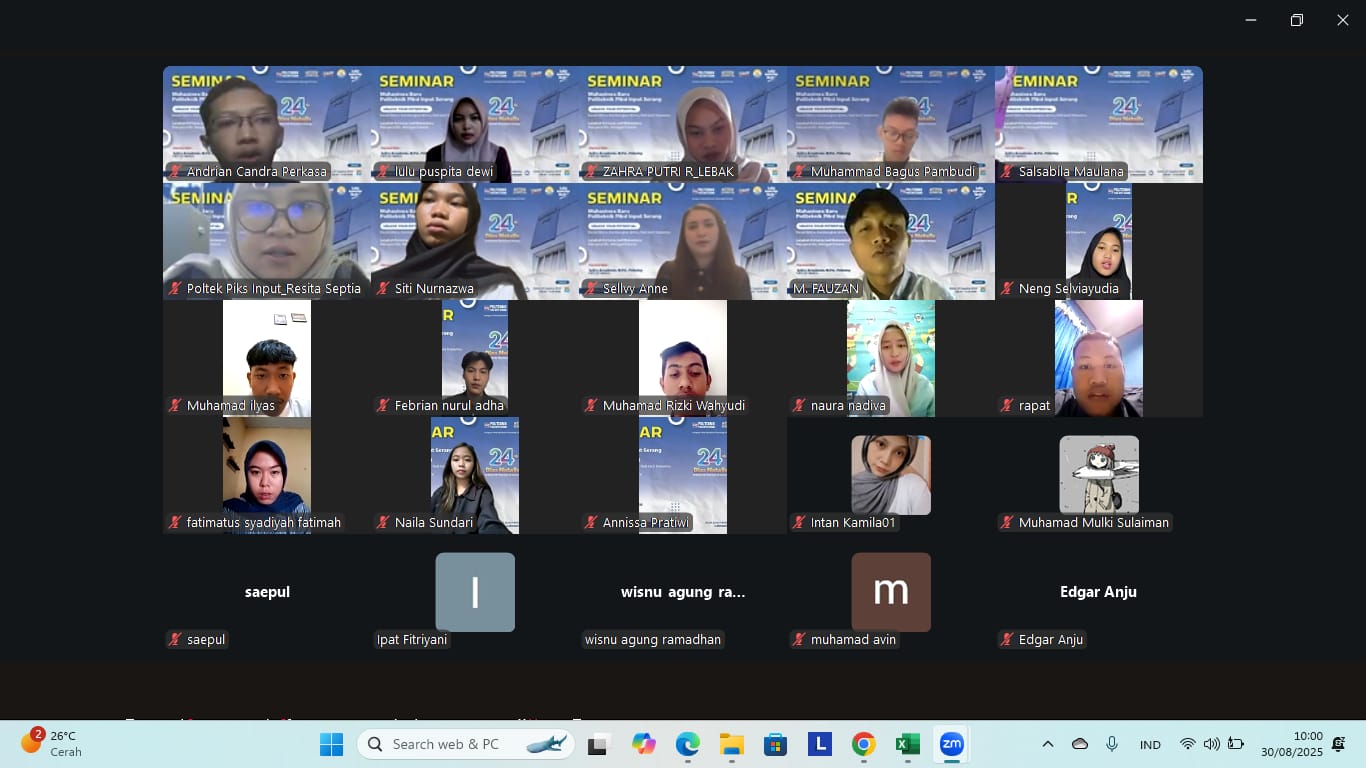Open Microsoft Store from the taskbar
The width and height of the screenshot is (1366, 768).
pos(775,744)
